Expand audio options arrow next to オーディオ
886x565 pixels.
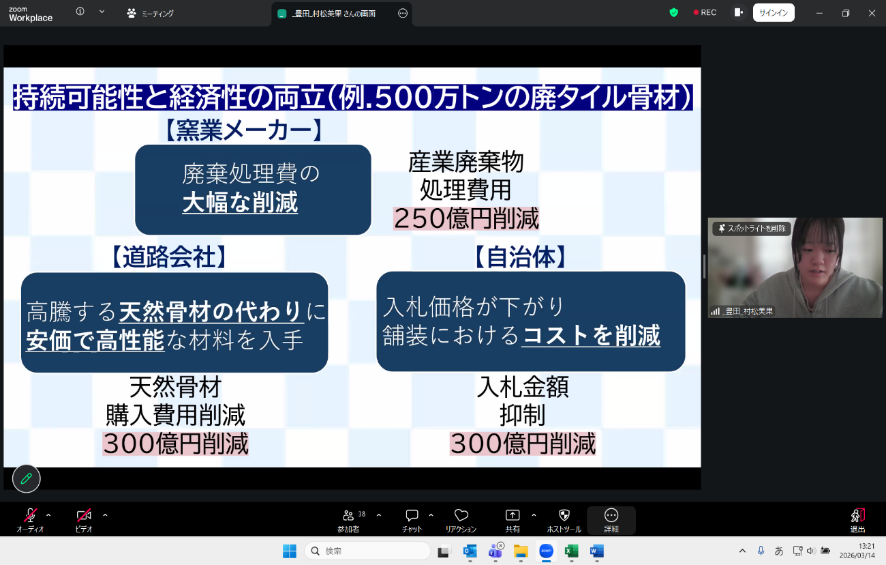[x=48, y=515]
